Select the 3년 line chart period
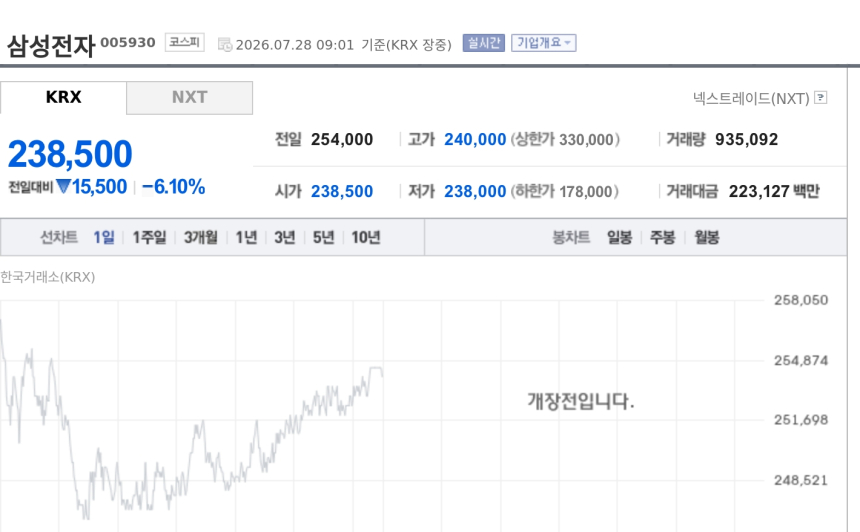Screen dimensions: 860x532 click(x=285, y=237)
